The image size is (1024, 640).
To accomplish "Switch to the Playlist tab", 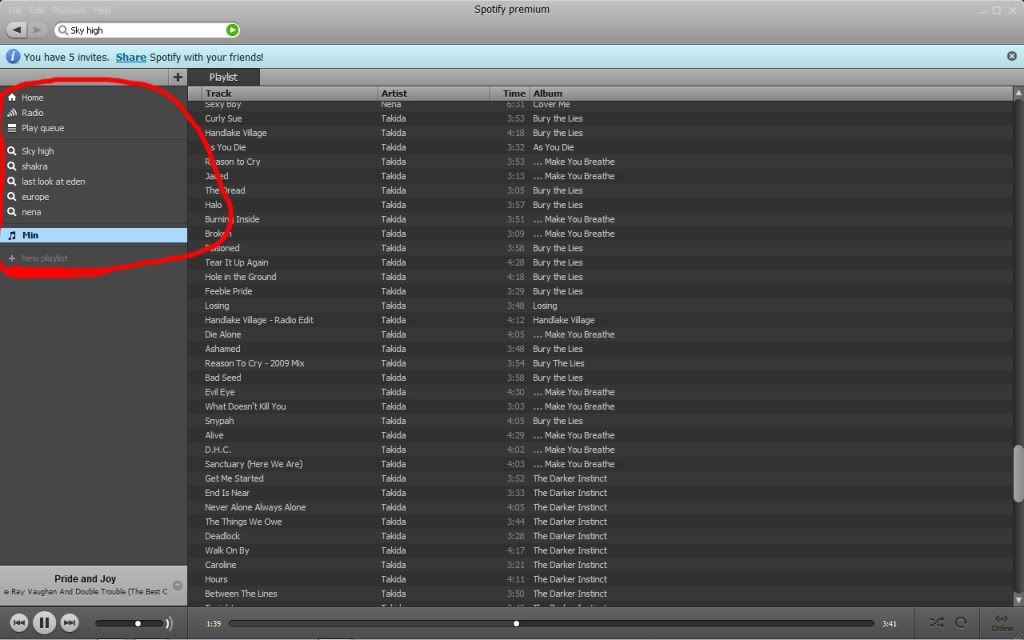I will pyautogui.click(x=223, y=77).
